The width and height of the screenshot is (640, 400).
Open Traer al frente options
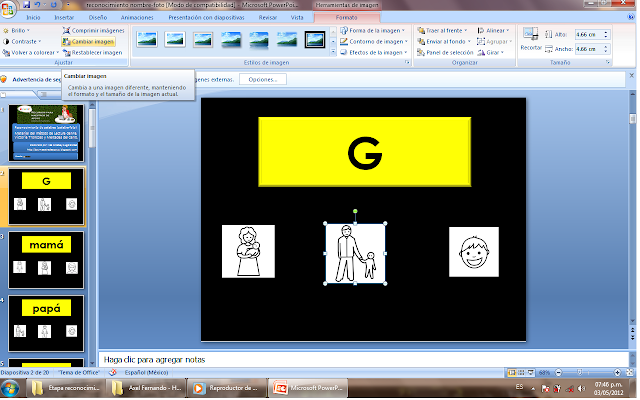tap(442, 31)
